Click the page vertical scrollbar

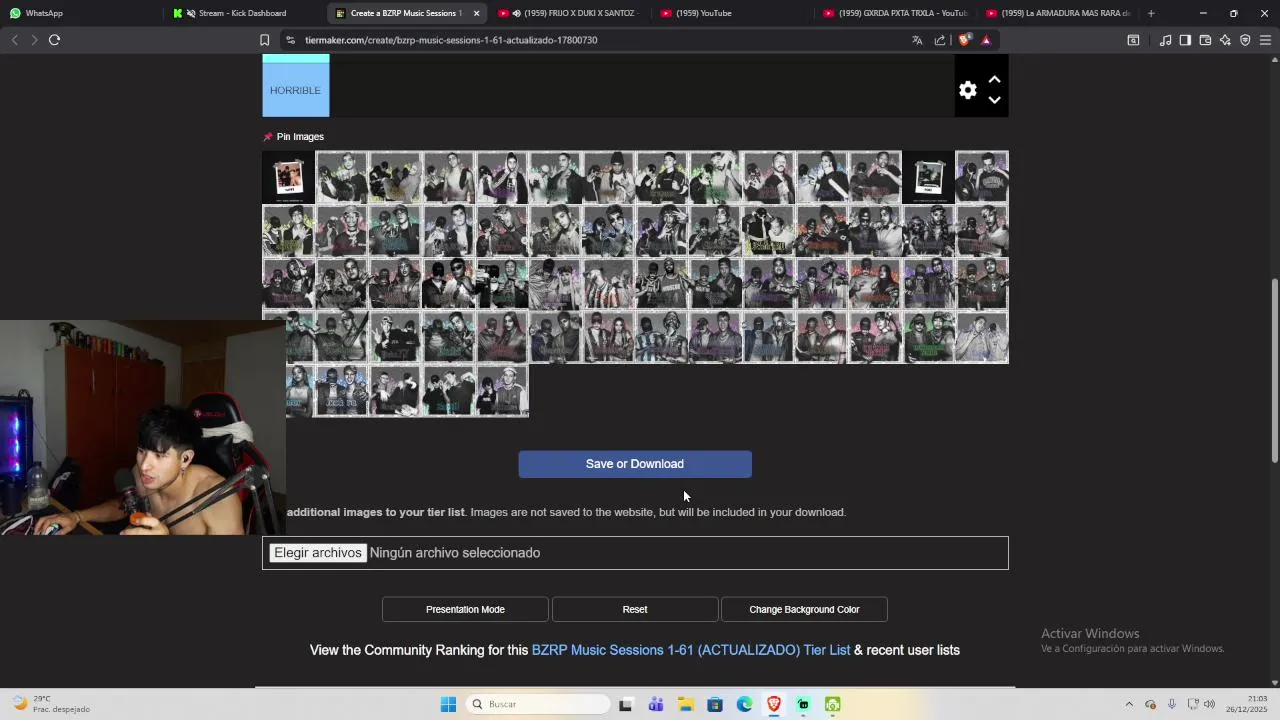1274,370
